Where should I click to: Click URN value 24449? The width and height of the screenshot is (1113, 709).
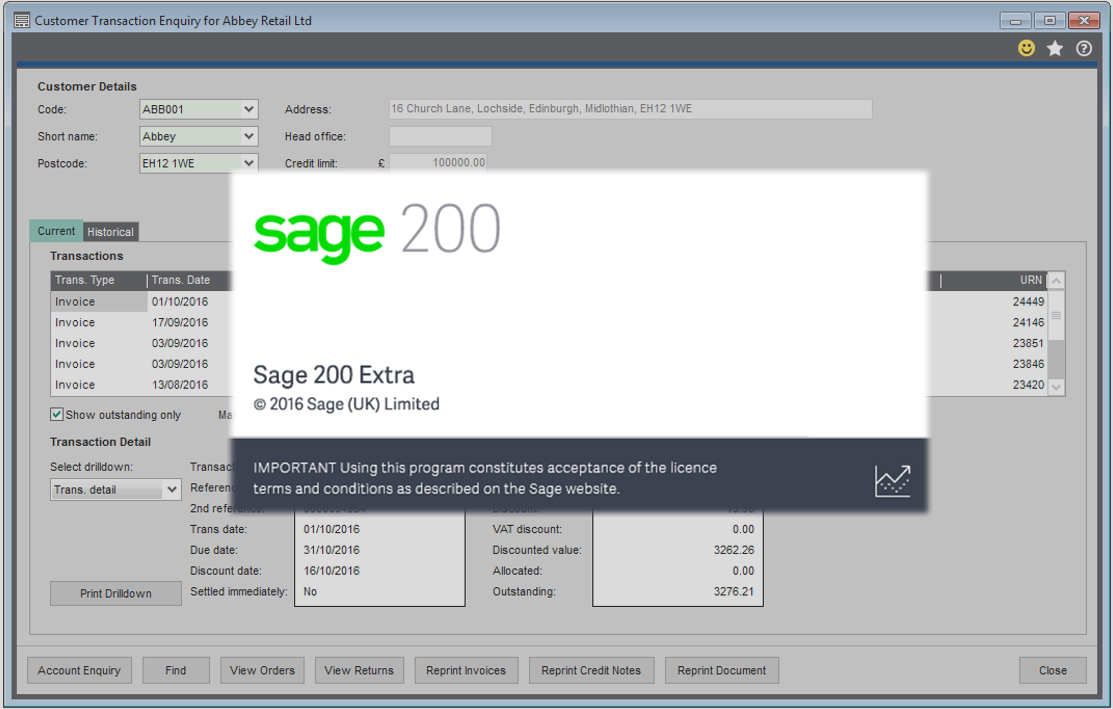point(1029,302)
